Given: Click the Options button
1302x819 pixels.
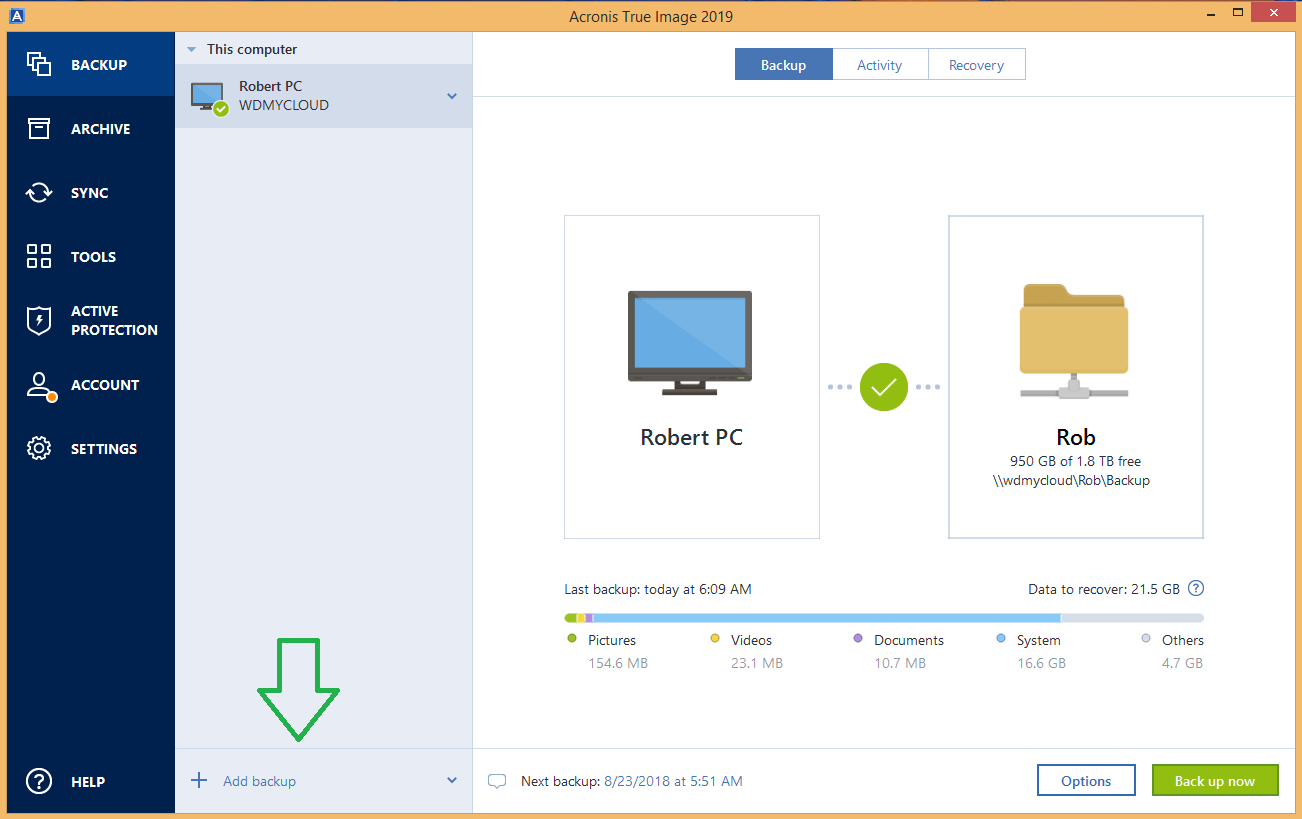Looking at the screenshot, I should pos(1086,781).
